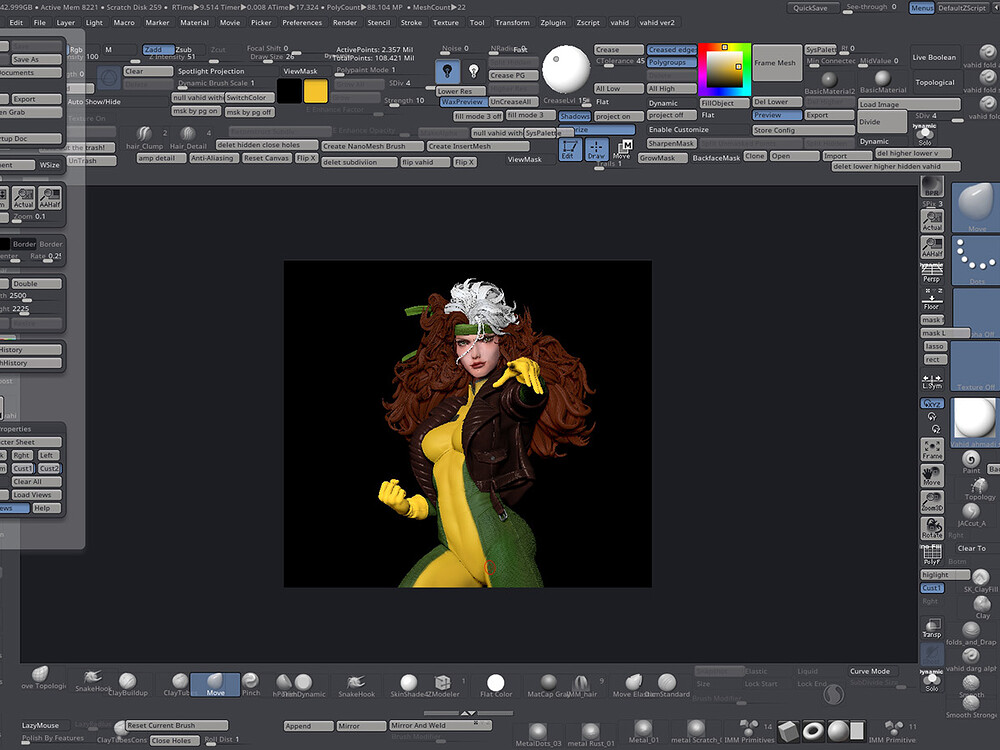This screenshot has height=750, width=1000.
Task: Select the BasicMaterial2 sphere
Action: pyautogui.click(x=829, y=82)
